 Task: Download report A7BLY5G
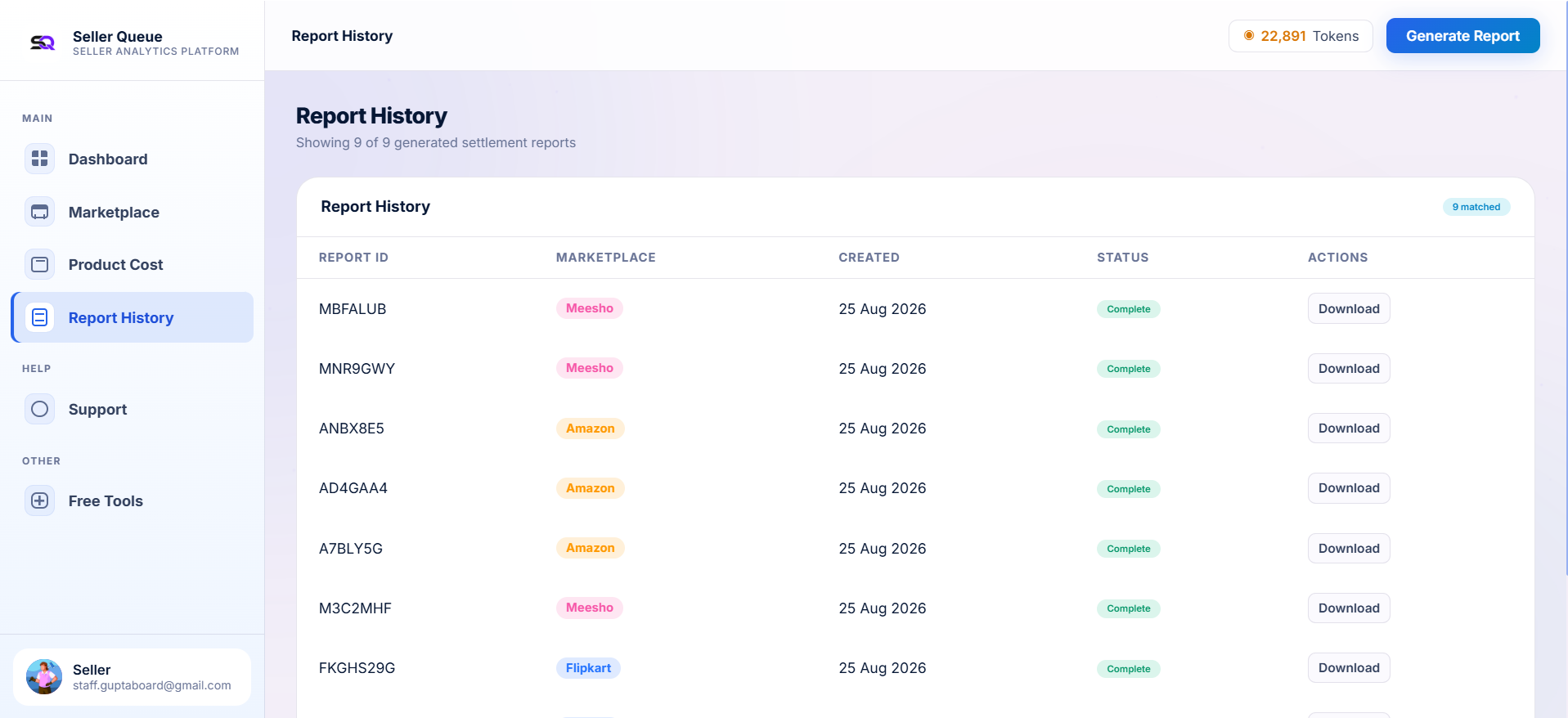tap(1349, 548)
